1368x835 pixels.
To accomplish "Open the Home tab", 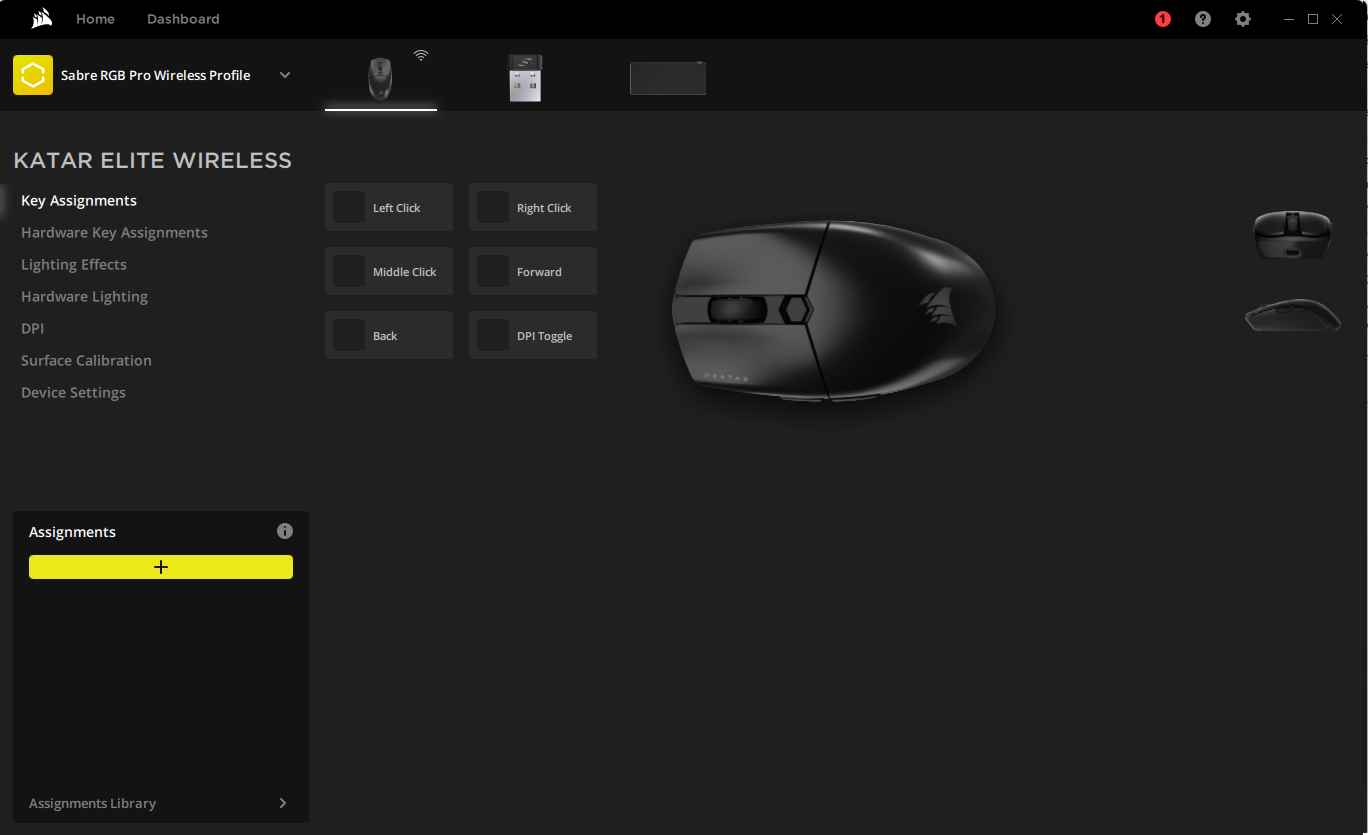I will pyautogui.click(x=95, y=19).
